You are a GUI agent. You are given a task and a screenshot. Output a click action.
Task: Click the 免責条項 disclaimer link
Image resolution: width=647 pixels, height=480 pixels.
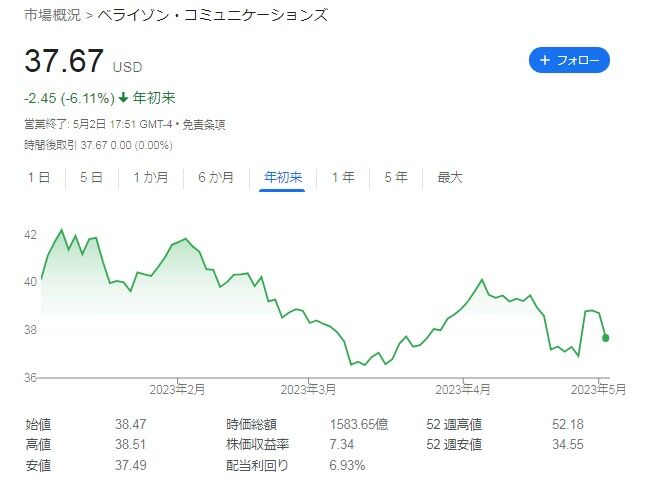coord(204,124)
